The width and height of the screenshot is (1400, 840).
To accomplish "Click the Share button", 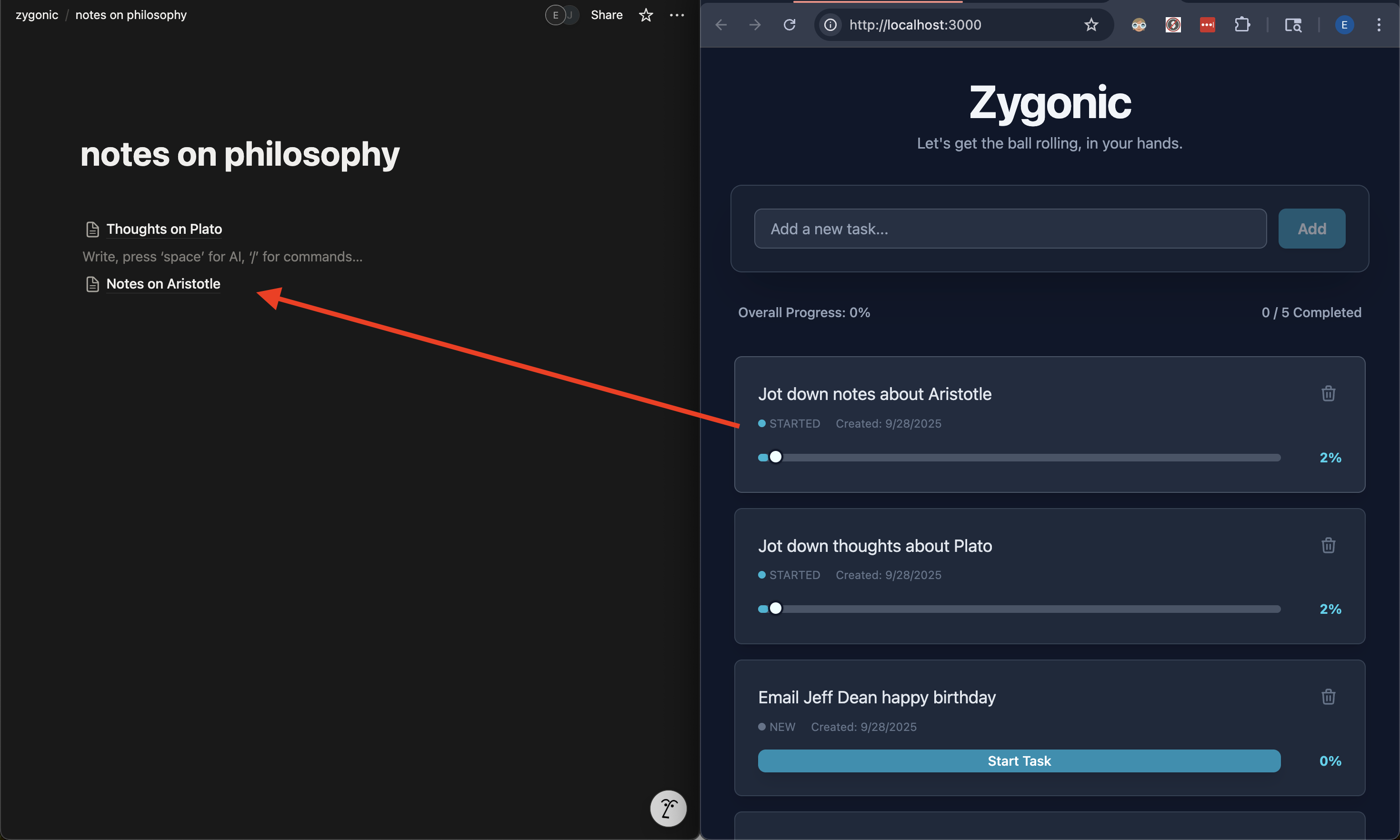I will pos(606,15).
